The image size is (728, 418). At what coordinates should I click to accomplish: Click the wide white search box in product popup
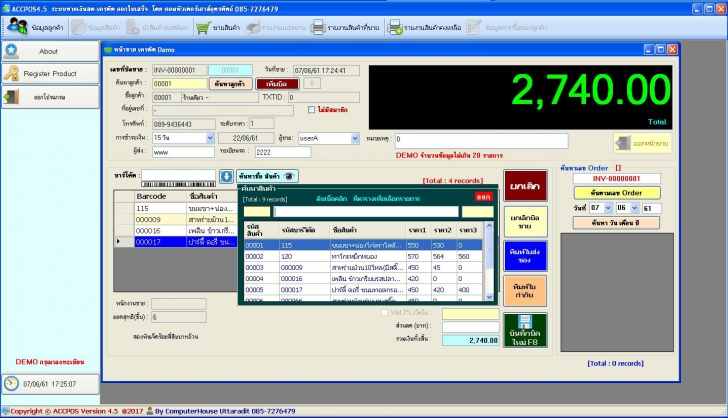[366, 212]
